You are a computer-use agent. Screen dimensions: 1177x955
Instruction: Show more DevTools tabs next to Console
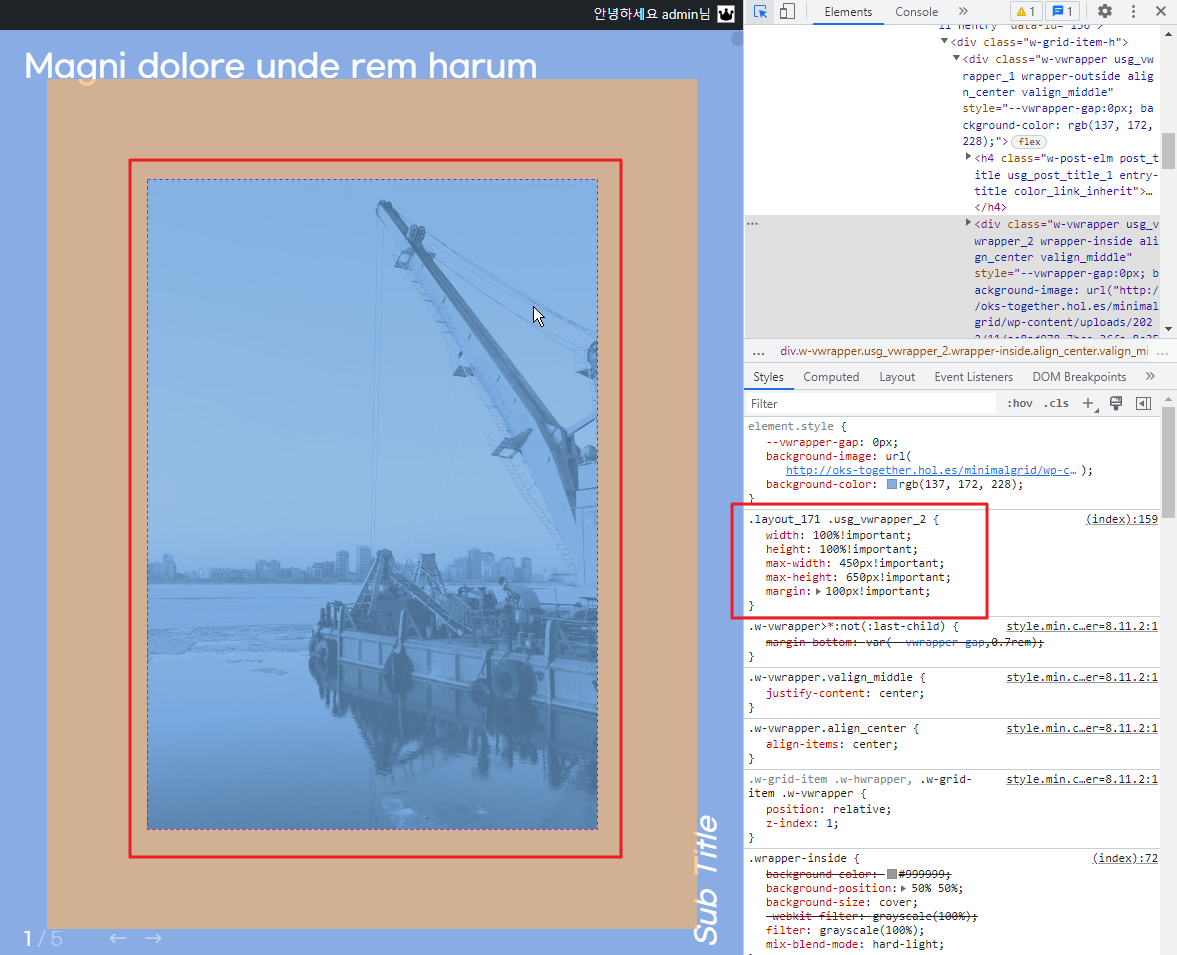point(963,11)
